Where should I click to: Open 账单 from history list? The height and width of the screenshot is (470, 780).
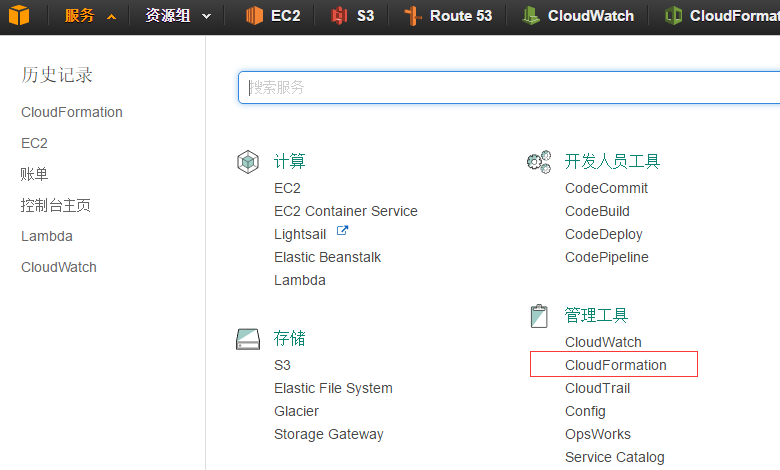coord(34,174)
